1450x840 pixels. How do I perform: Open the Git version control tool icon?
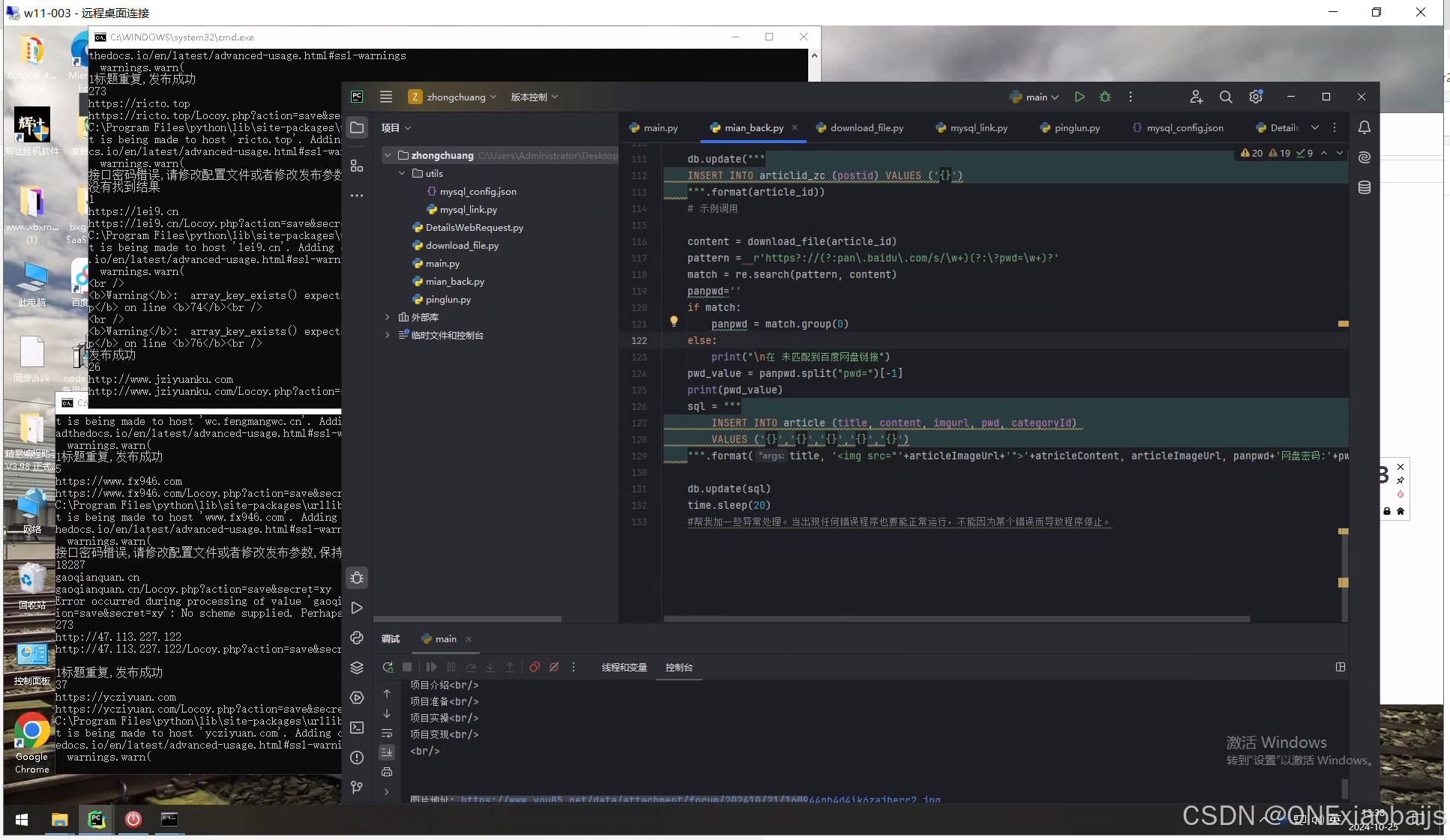coord(357,787)
